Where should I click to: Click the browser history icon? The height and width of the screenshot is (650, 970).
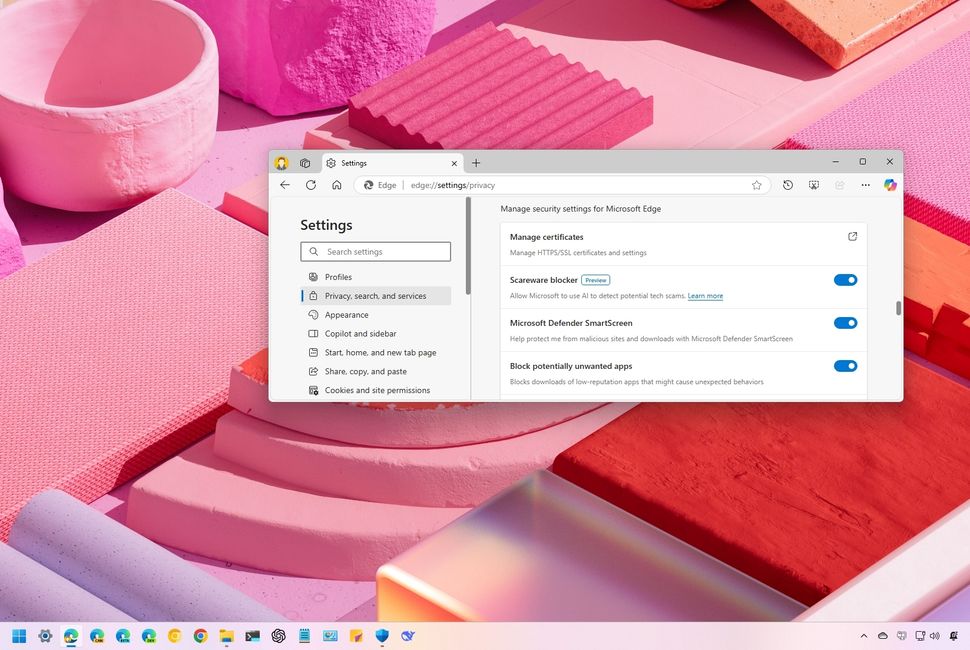pos(787,185)
